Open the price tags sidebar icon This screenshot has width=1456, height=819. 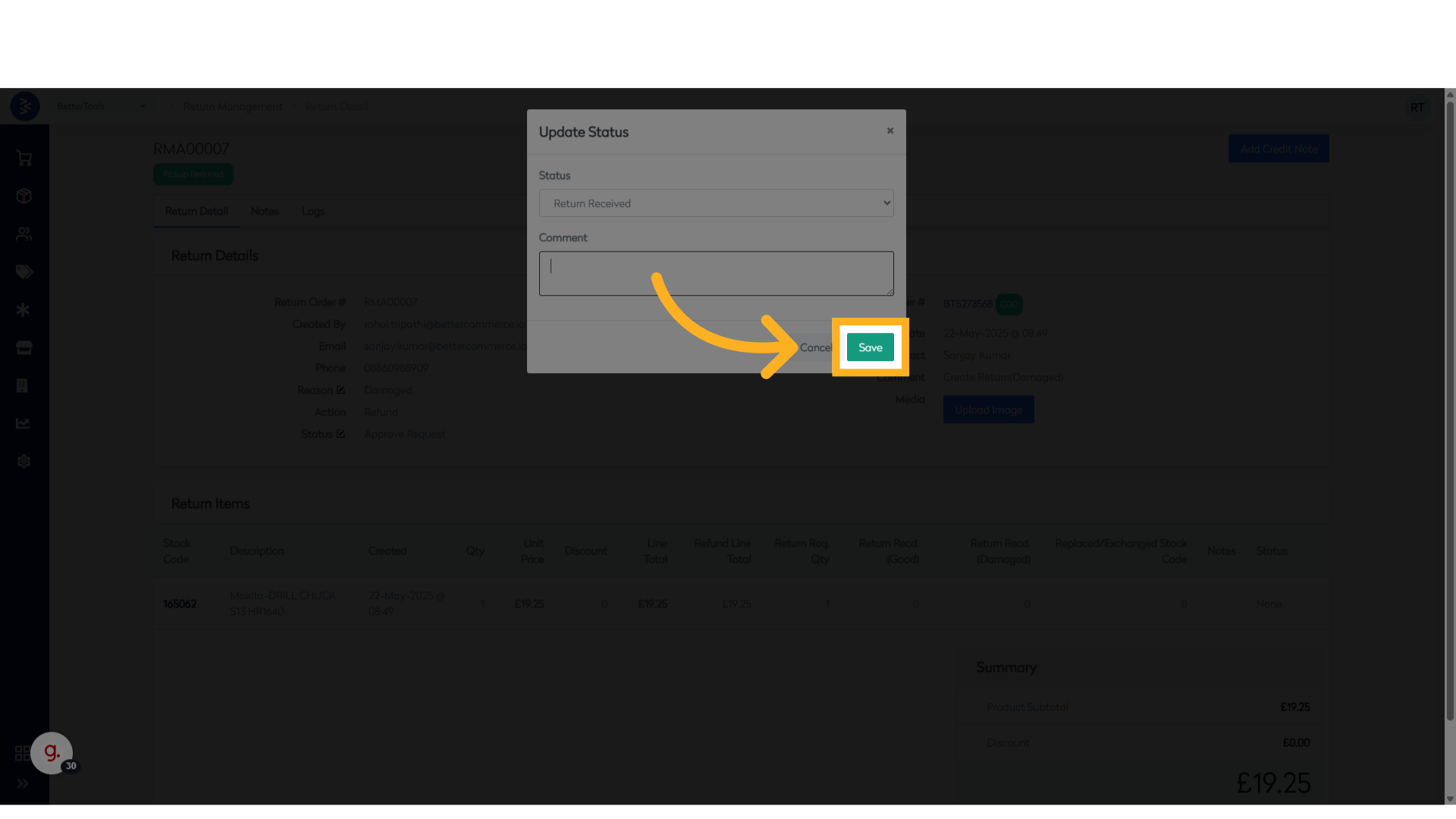(x=24, y=272)
